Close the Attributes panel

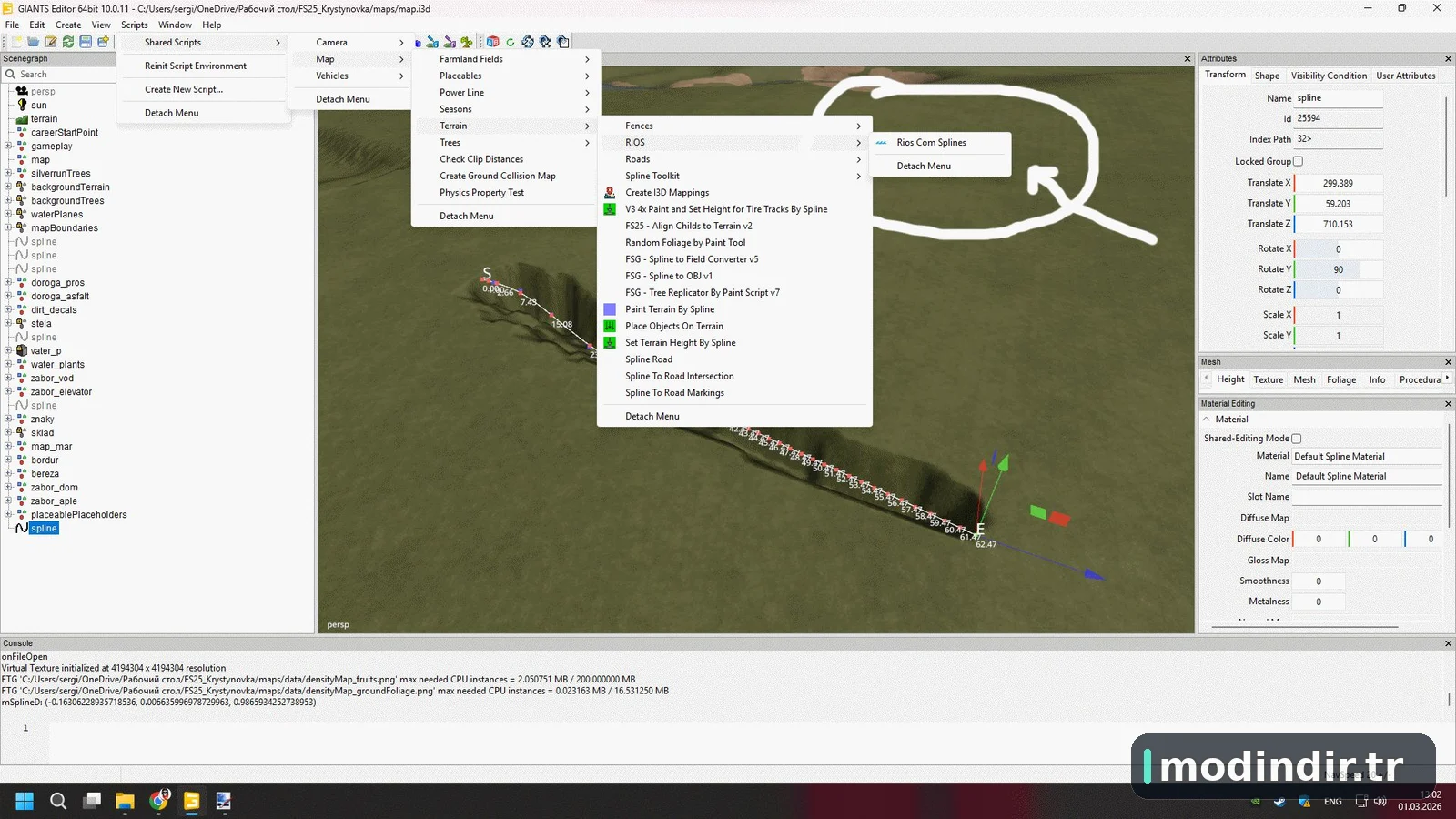[1448, 58]
